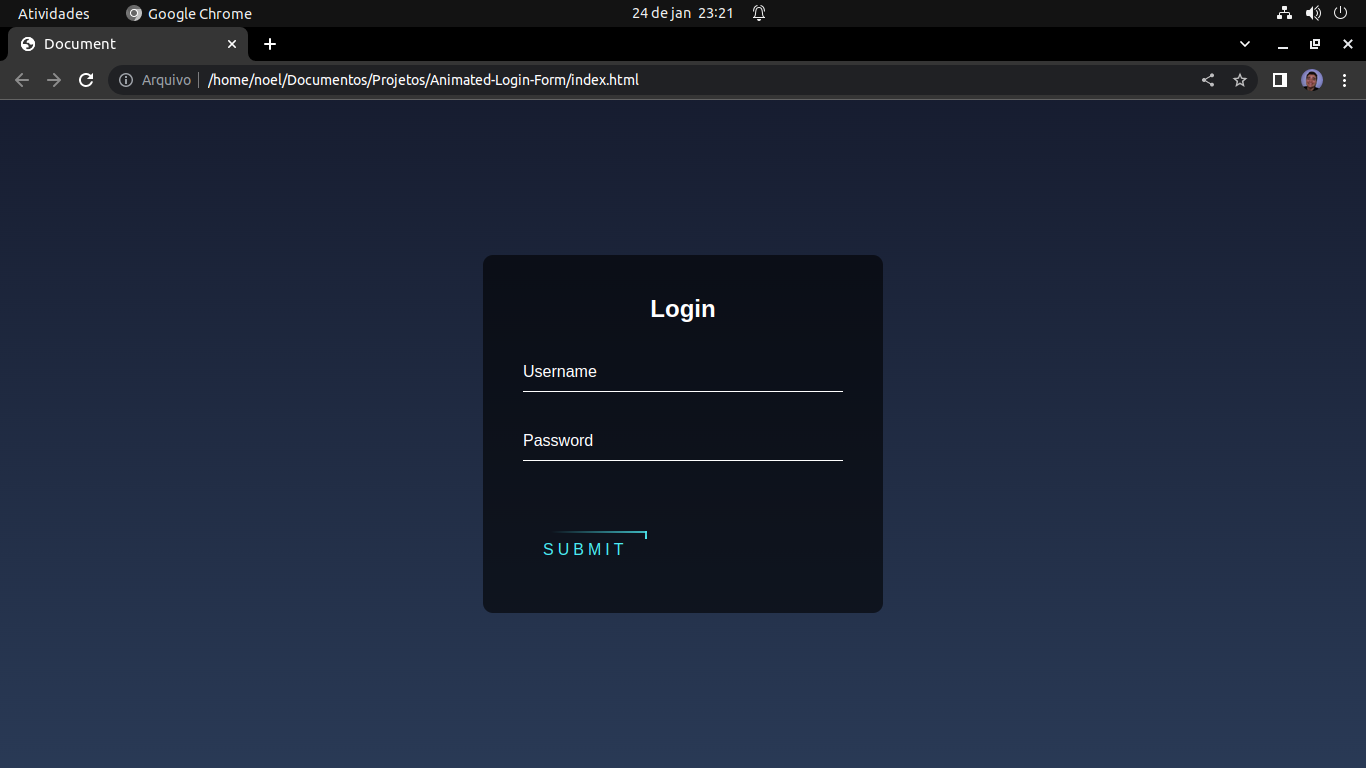Image resolution: width=1366 pixels, height=768 pixels.
Task: Click the SUBMIT button on the login form
Action: [x=585, y=548]
